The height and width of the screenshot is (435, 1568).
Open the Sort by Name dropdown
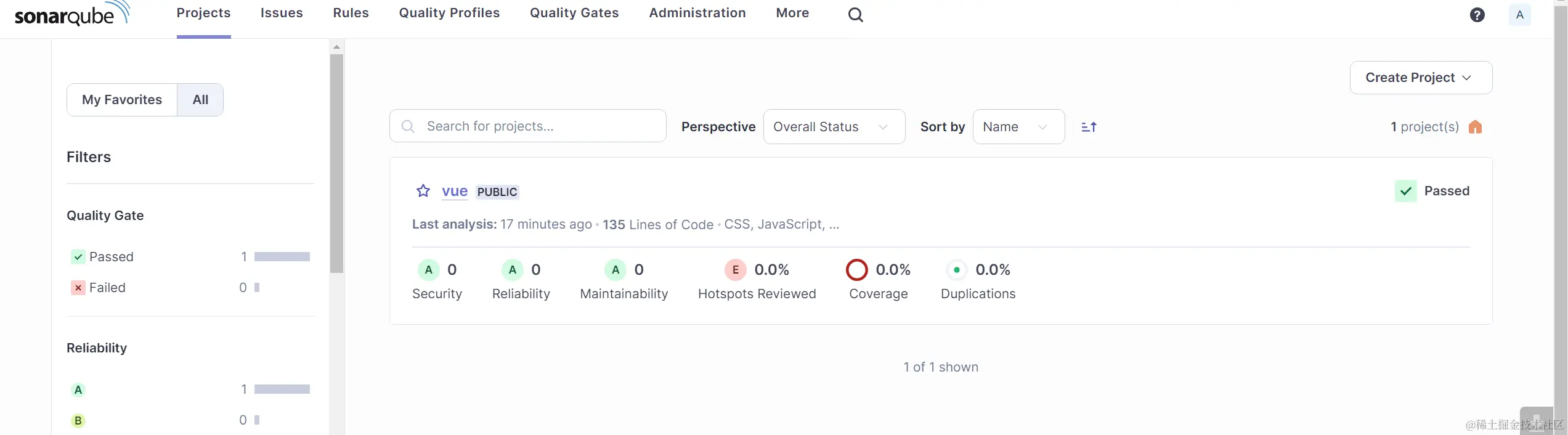(x=1018, y=127)
